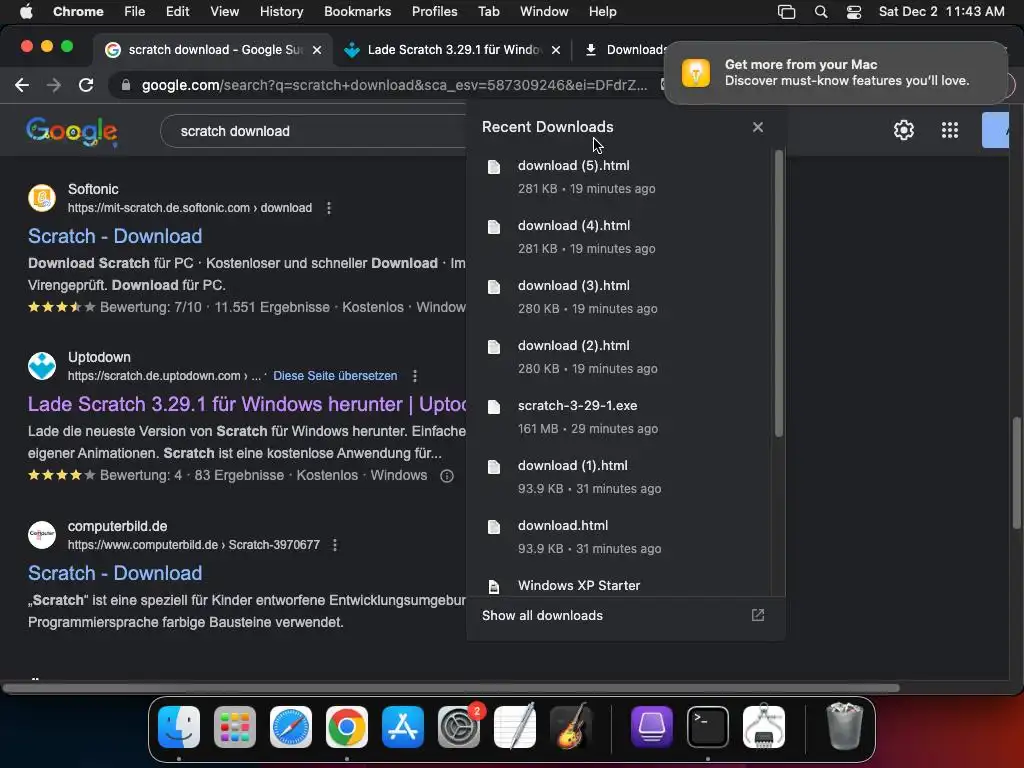Close the Recent Downloads panel
The width and height of the screenshot is (1024, 768).
point(758,127)
